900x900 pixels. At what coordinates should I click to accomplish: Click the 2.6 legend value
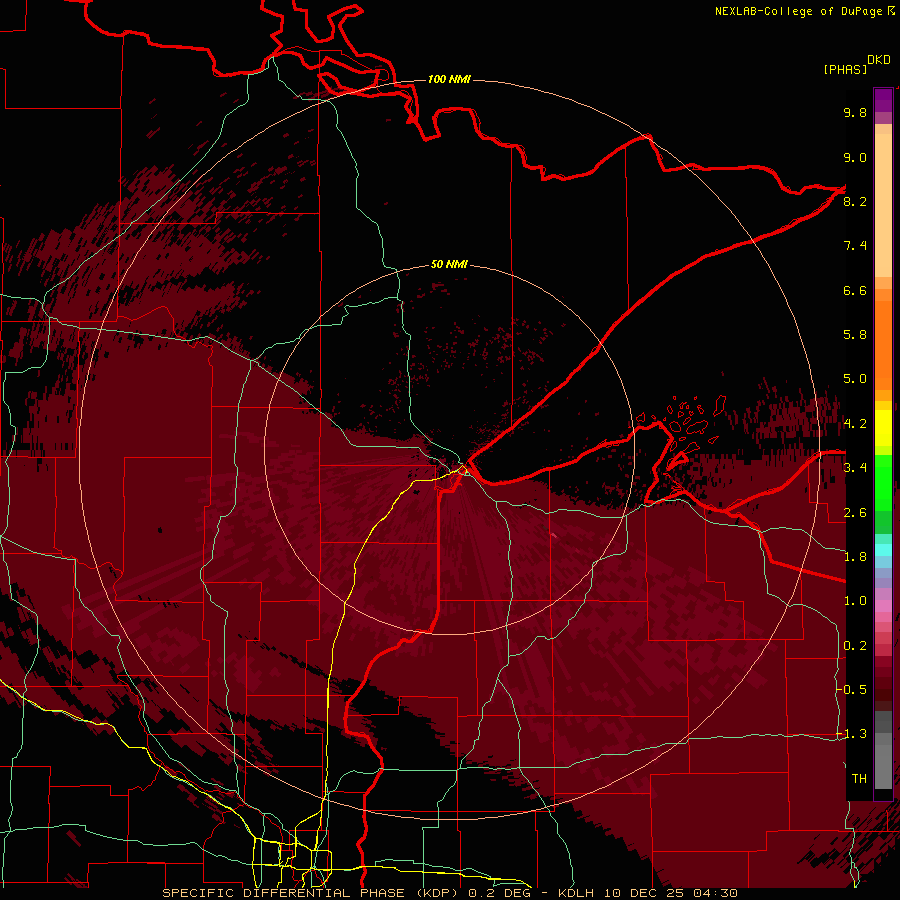point(855,513)
